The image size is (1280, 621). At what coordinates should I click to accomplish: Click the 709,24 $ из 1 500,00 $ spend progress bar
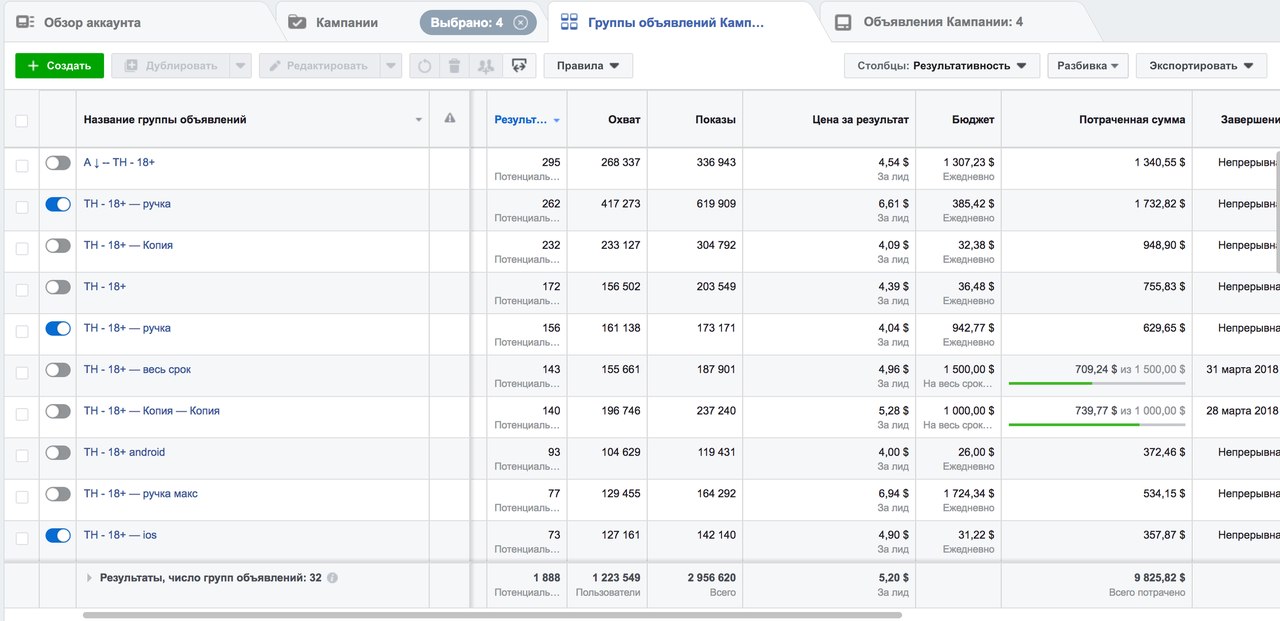pyautogui.click(x=1097, y=383)
